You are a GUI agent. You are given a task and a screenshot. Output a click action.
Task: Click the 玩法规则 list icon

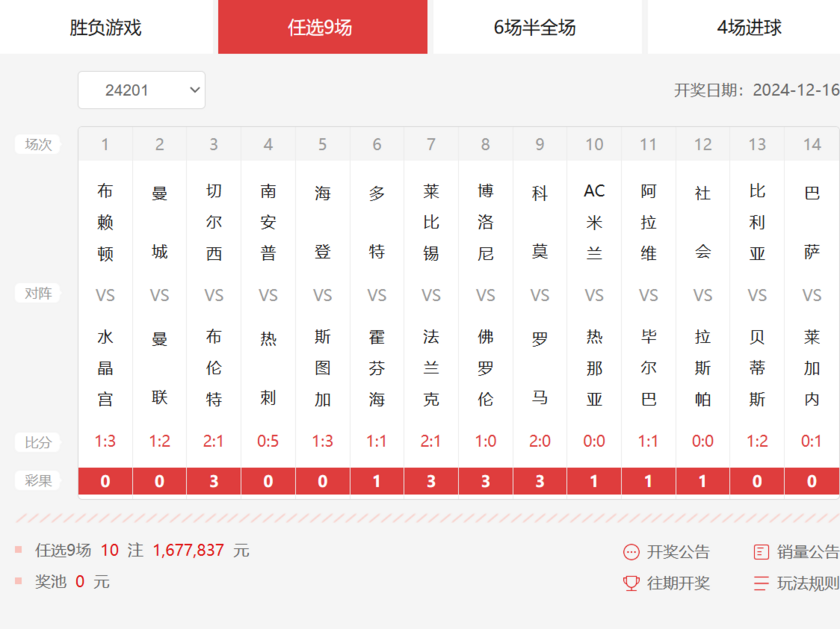761,583
